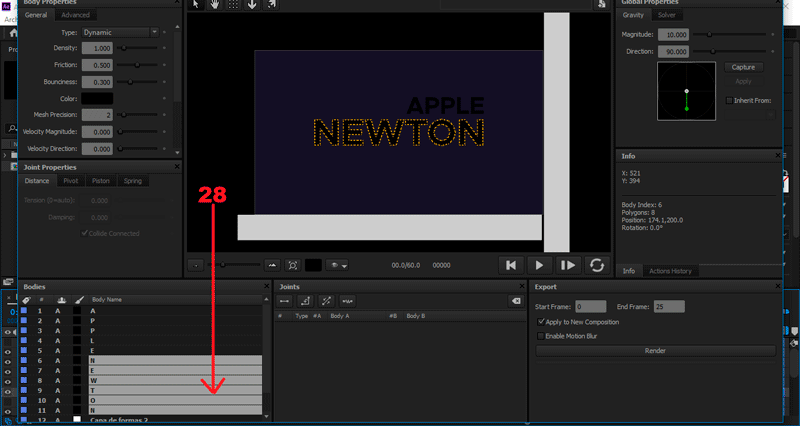Click the zoom out minus button
This screenshot has width=800, height=426.
[196, 265]
